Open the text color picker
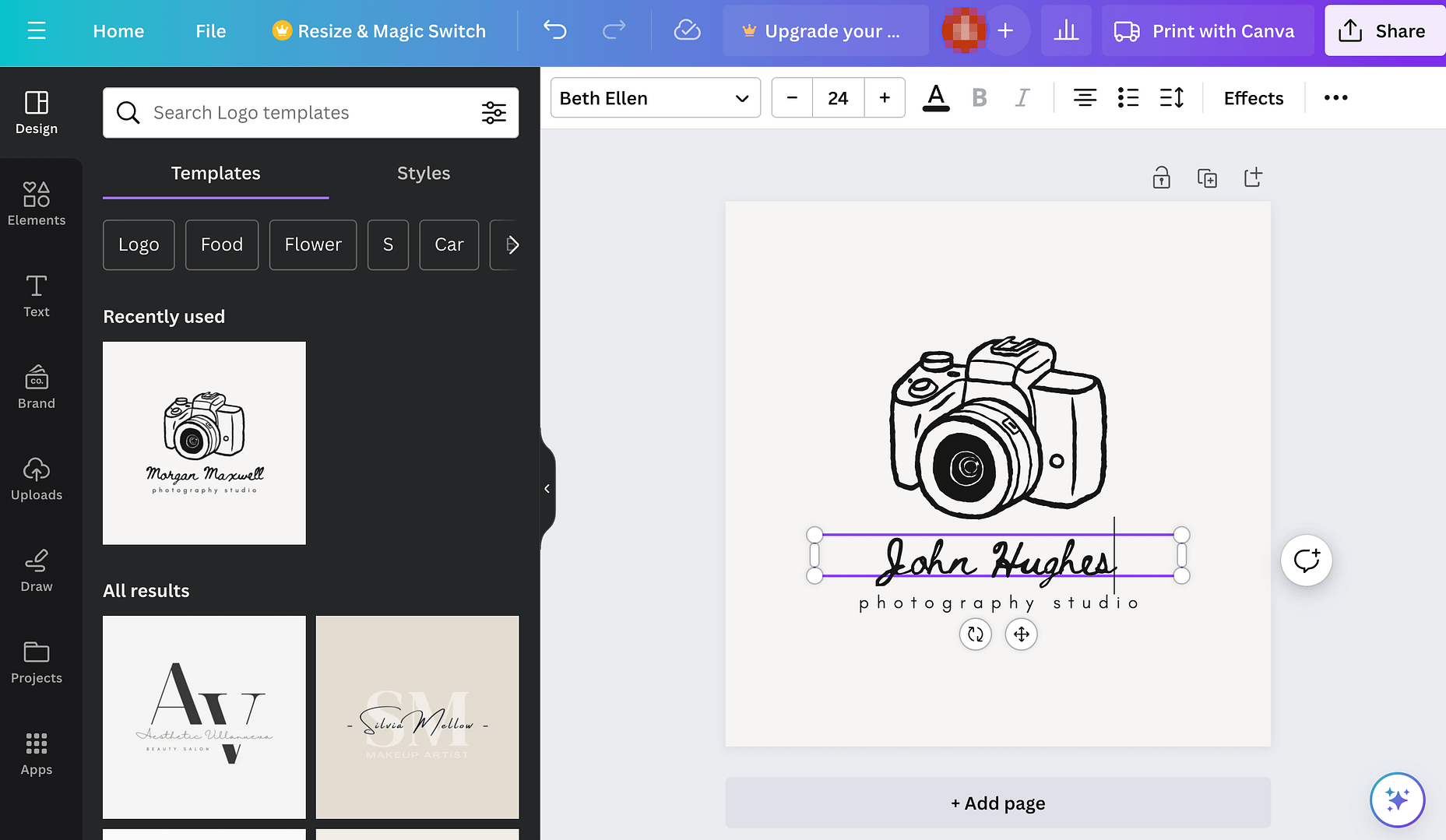The height and width of the screenshot is (840, 1446). 935,98
